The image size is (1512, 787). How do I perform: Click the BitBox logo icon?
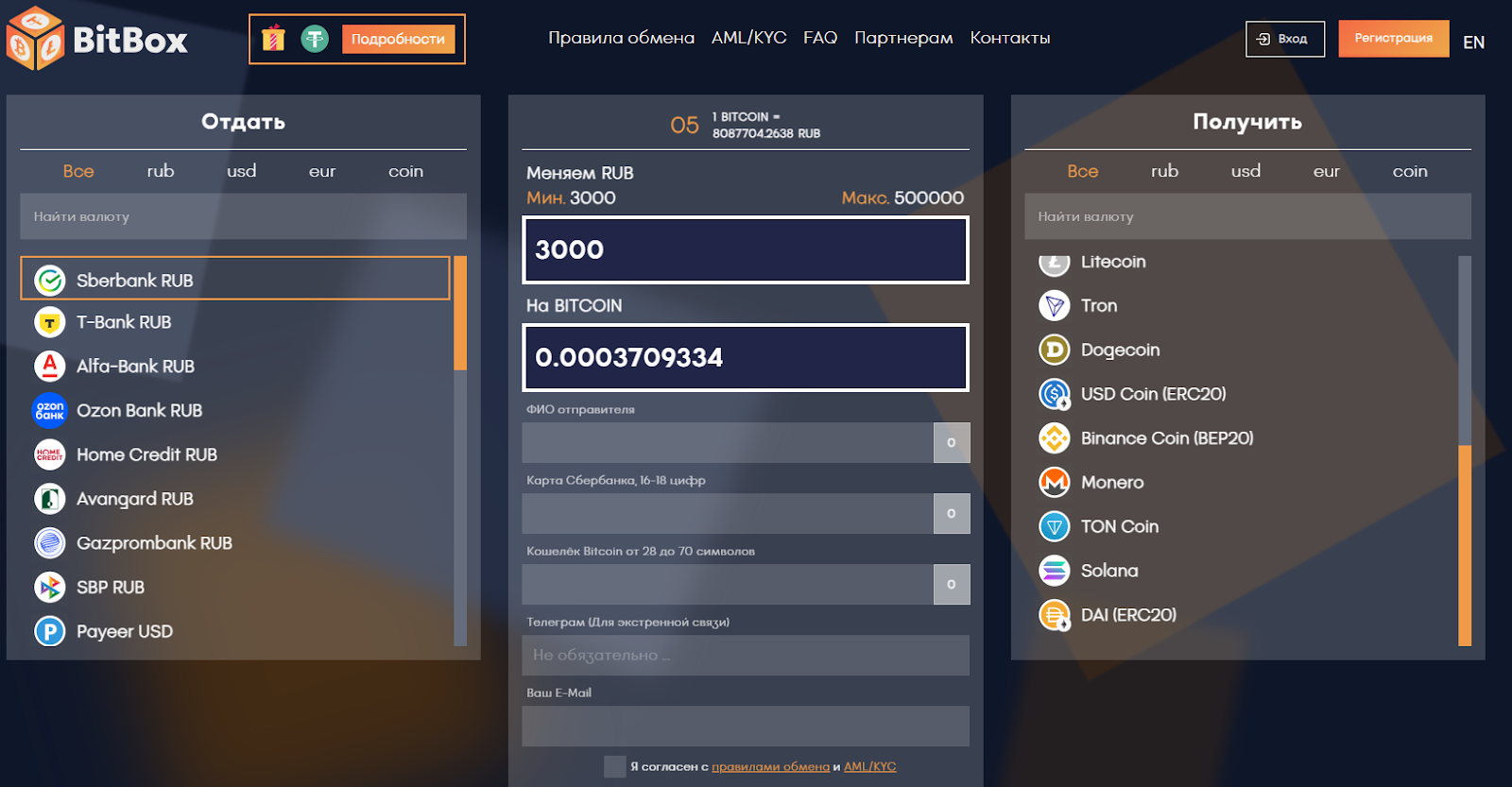(35, 39)
